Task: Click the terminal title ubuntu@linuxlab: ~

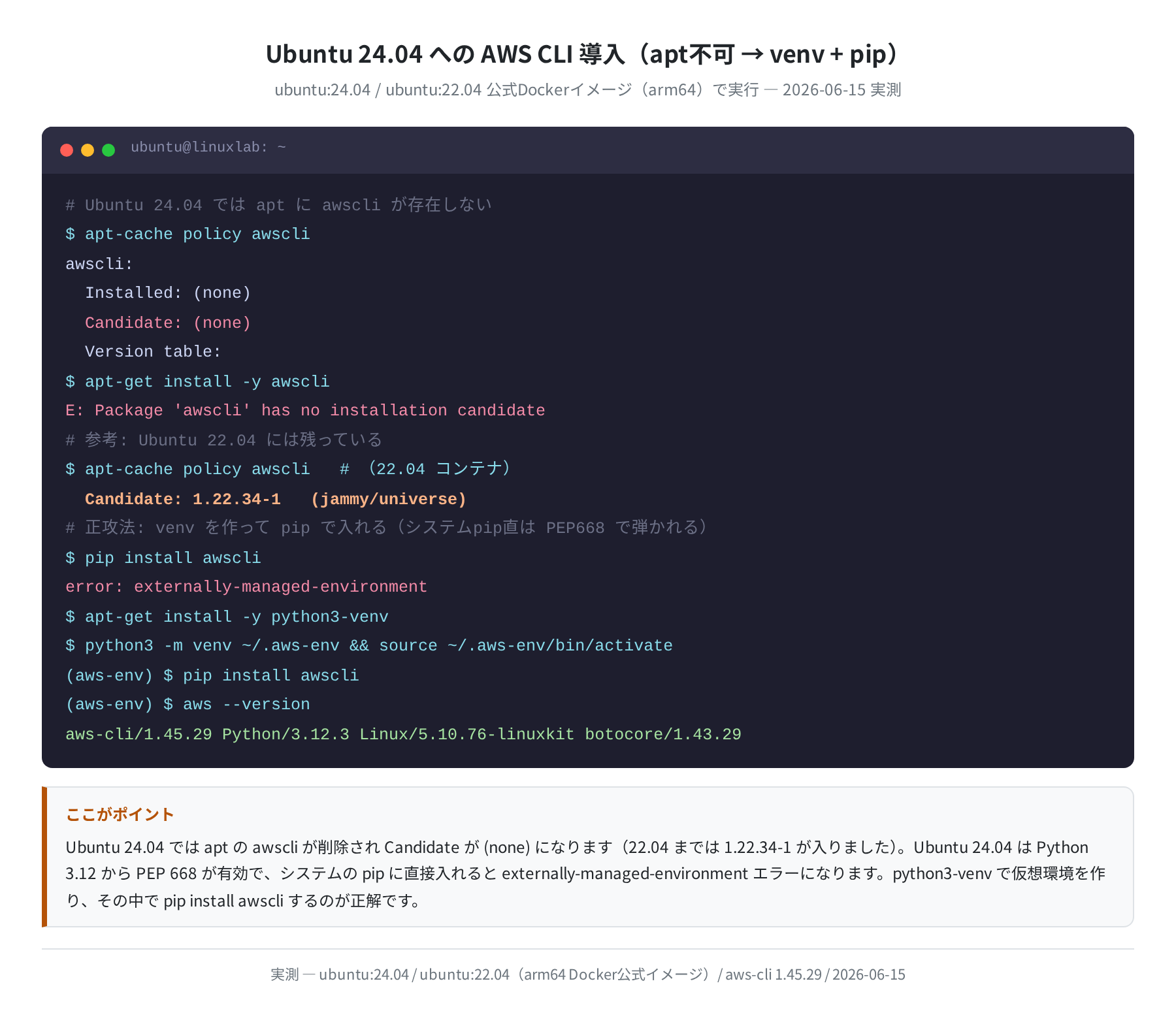Action: pyautogui.click(x=208, y=147)
